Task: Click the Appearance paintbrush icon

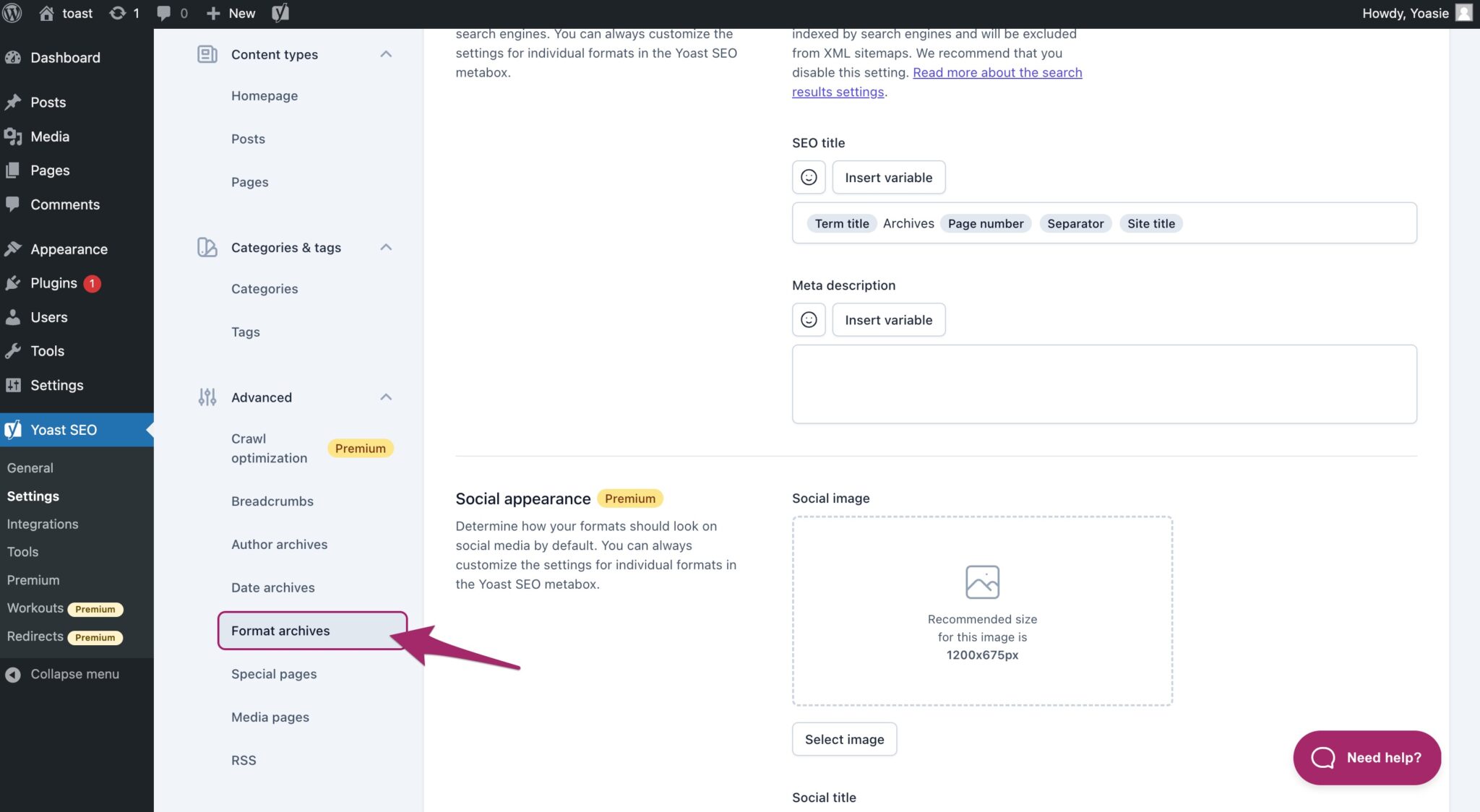Action: [x=14, y=249]
